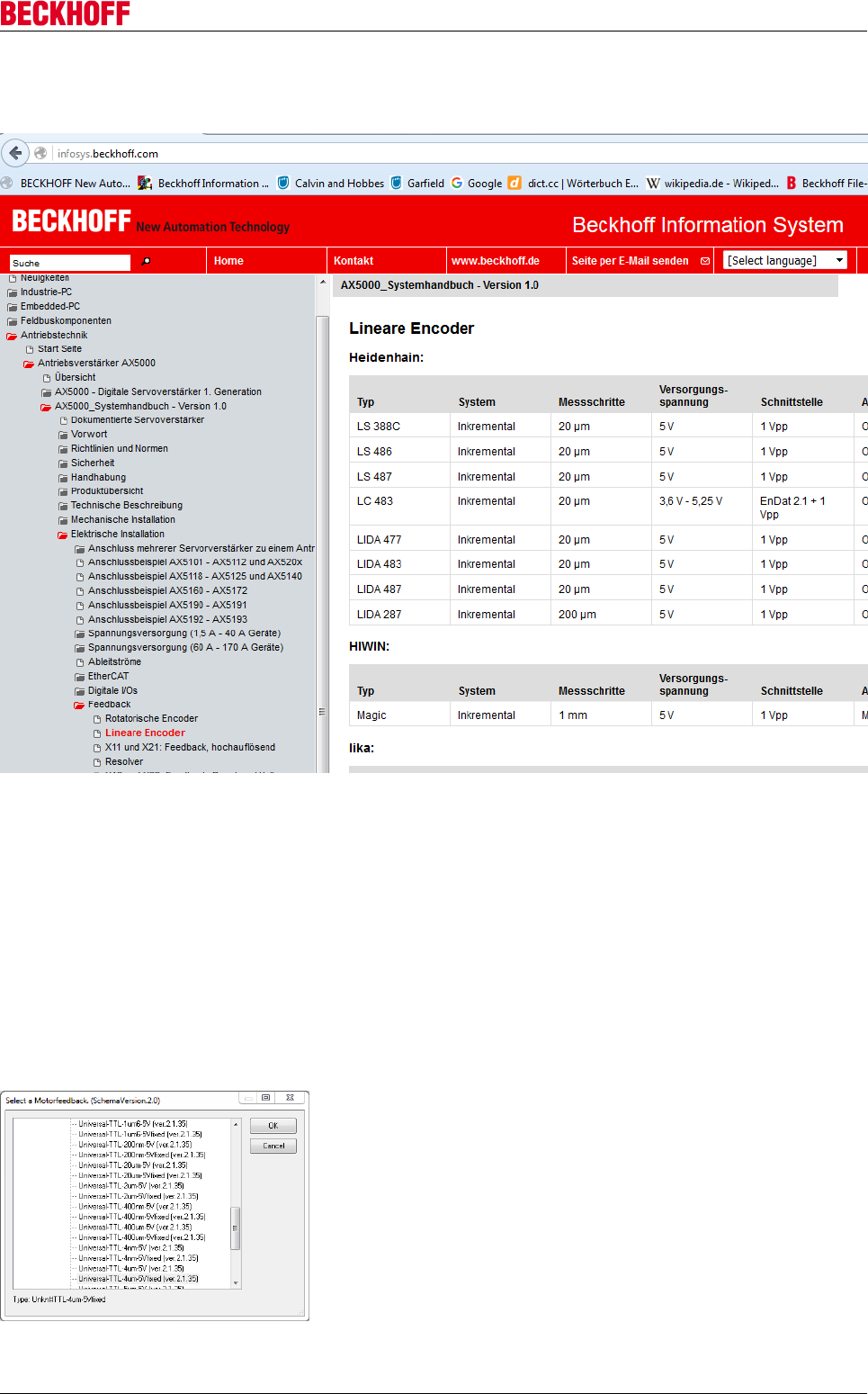Screen dimensions: 868x1394
Task: Click the page icon next to Start Seite
Action: [30, 349]
